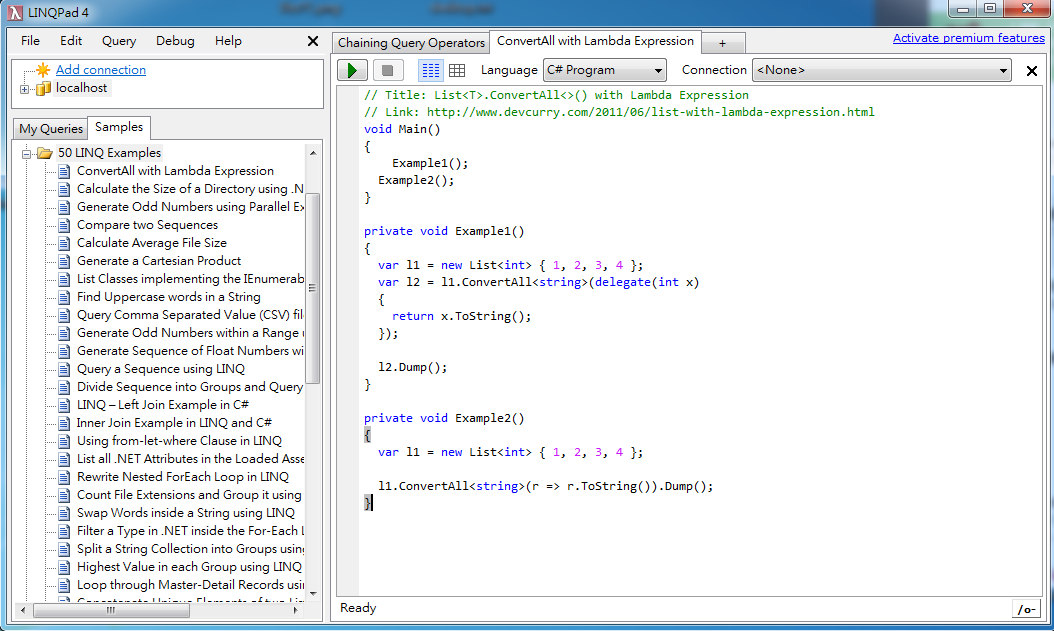Viewport: 1054px width, 631px height.
Task: Click the samples list vertical scrollbar thumb
Action: (x=313, y=288)
